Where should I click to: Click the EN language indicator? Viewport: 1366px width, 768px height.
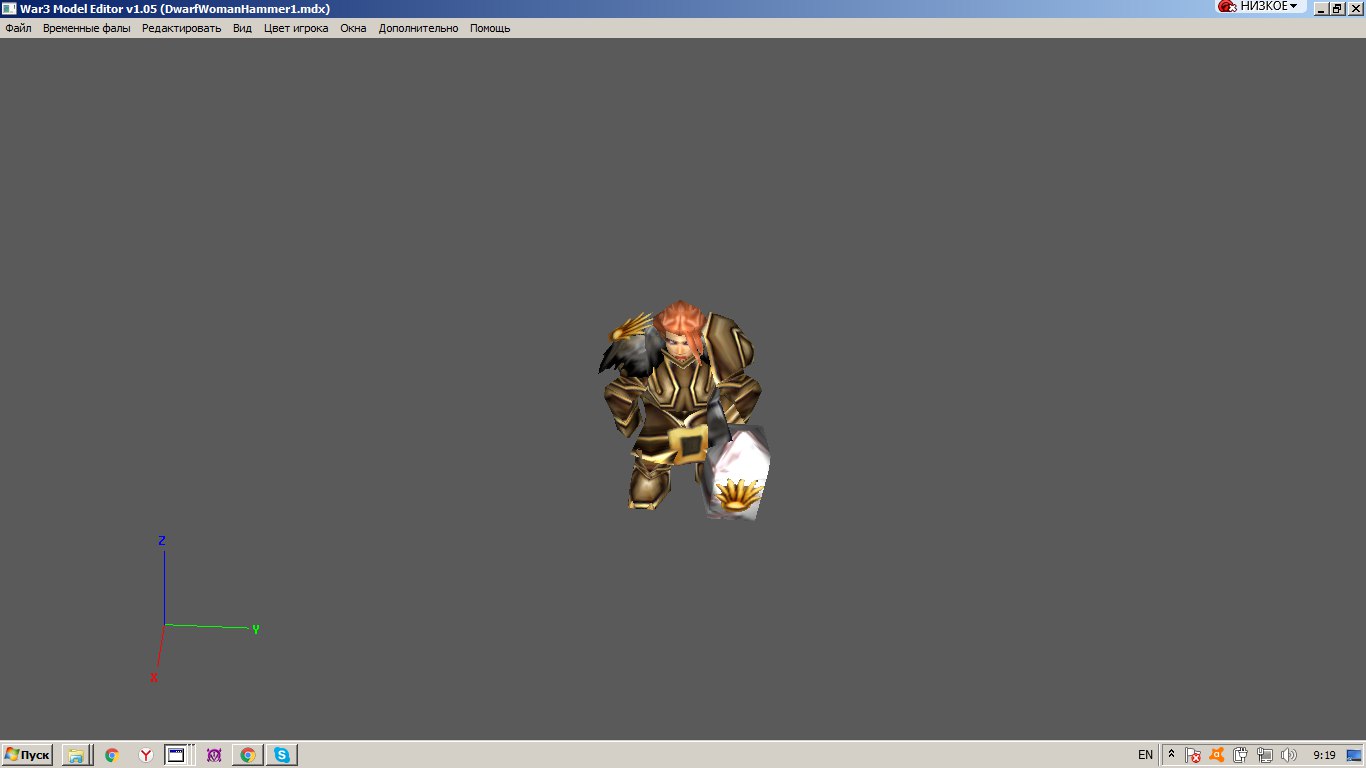pyautogui.click(x=1145, y=755)
